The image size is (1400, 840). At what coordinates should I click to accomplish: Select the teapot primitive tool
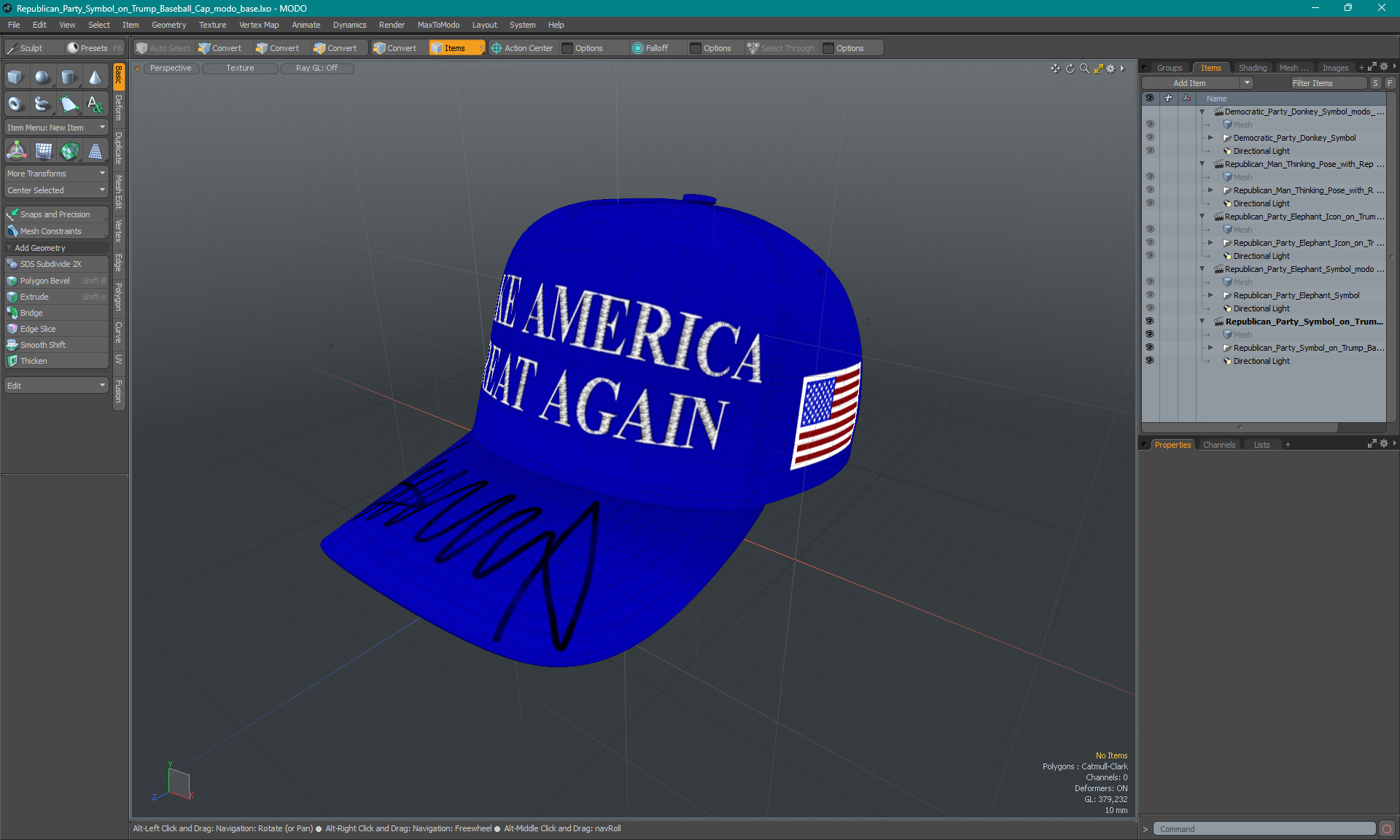42,104
